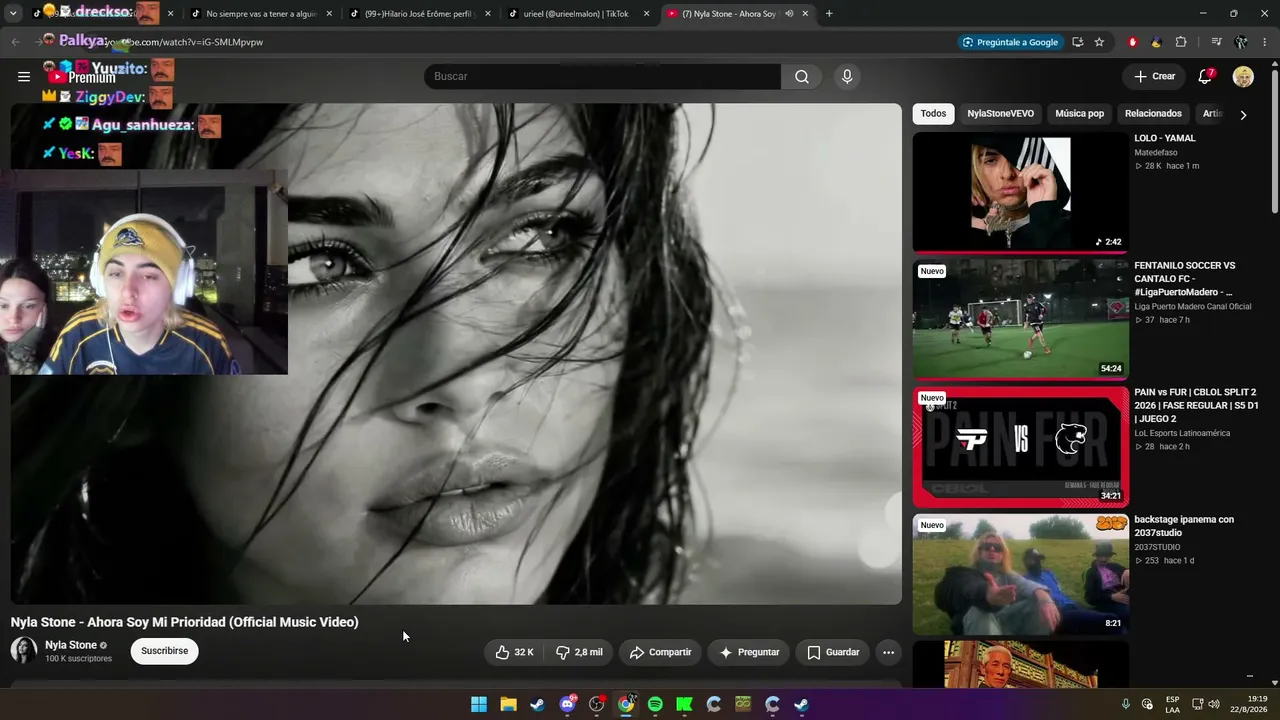Open the YouTube hamburger guide menu
Screen dimensions: 1280x720
[24, 76]
